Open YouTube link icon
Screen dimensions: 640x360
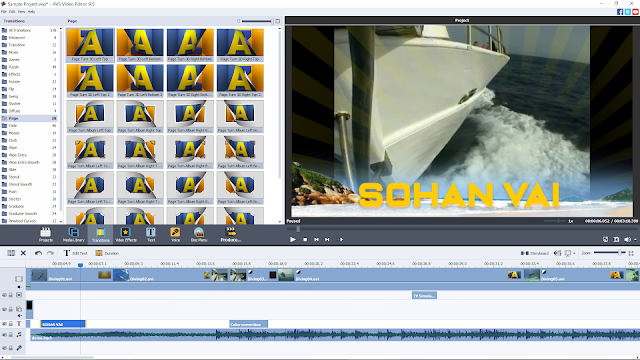point(636,12)
